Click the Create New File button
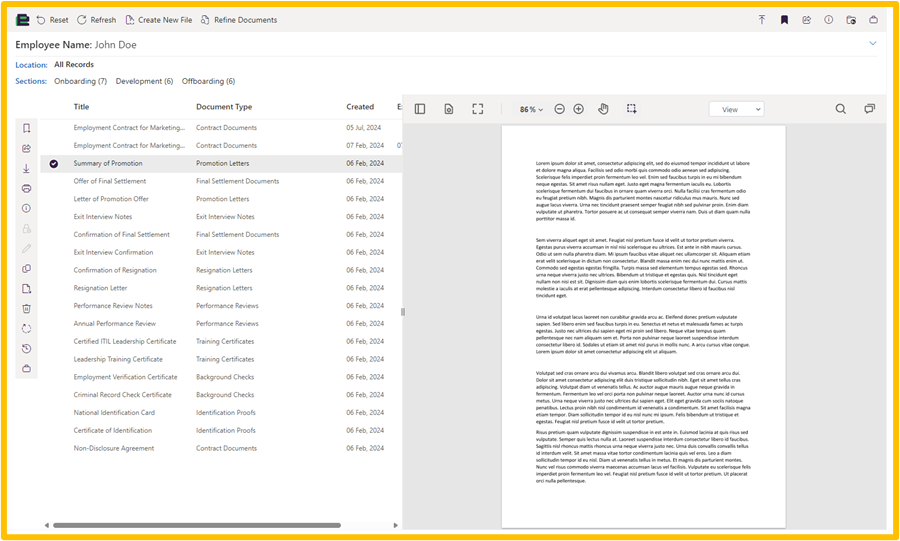Image resolution: width=900 pixels, height=541 pixels. (x=158, y=20)
